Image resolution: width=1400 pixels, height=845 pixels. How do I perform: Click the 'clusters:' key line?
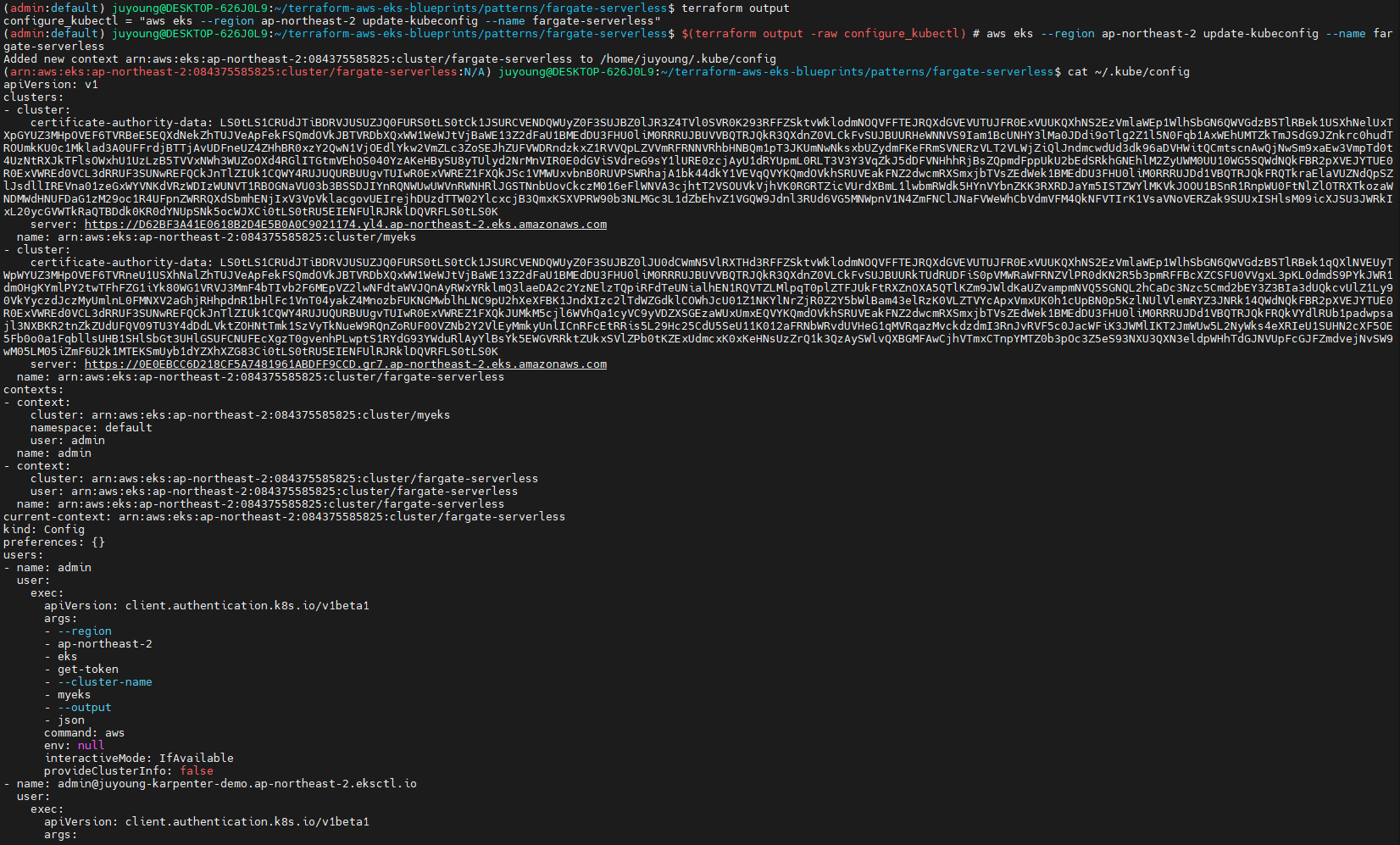click(34, 97)
